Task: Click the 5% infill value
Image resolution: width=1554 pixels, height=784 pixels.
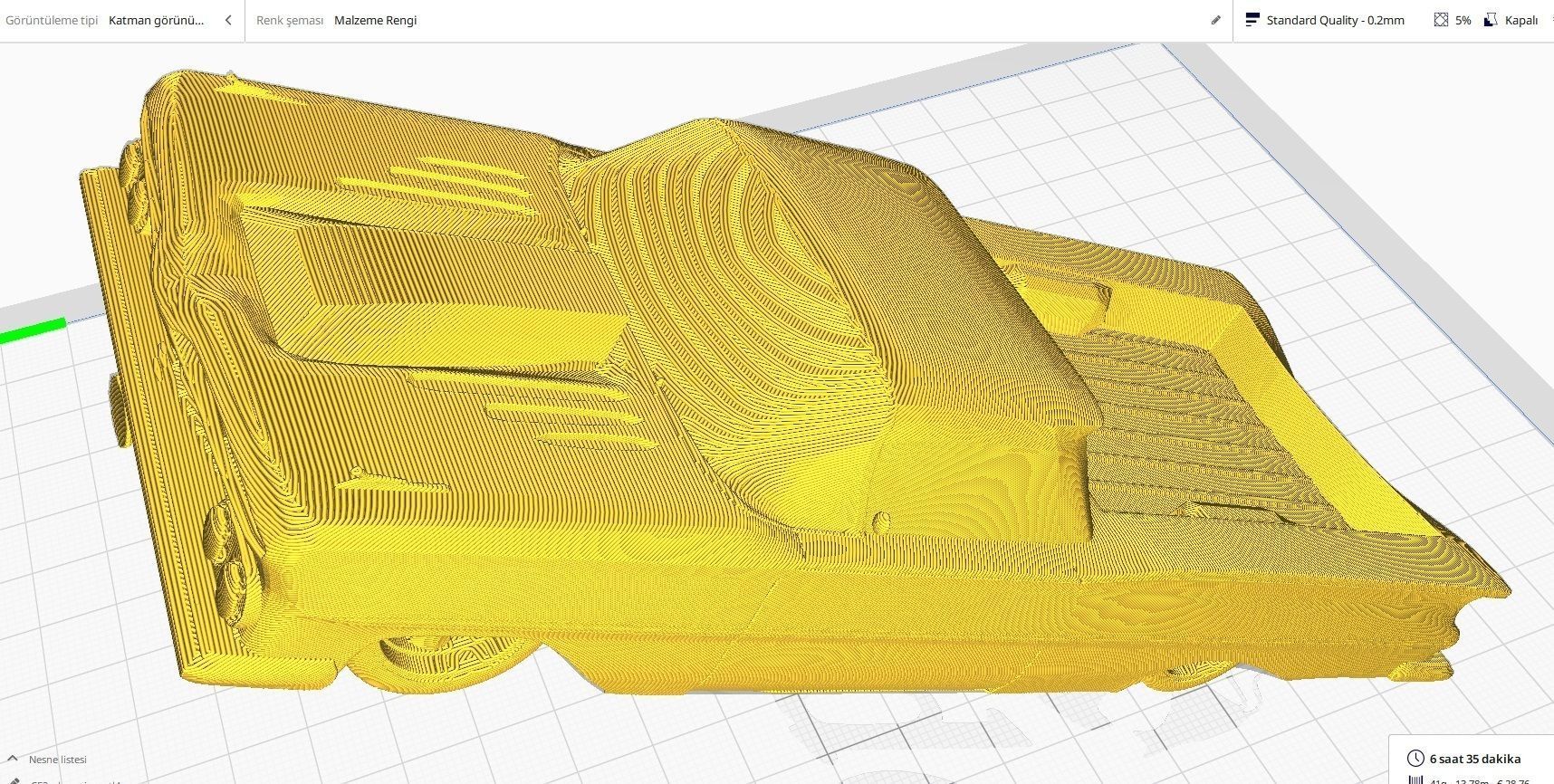Action: point(1463,20)
